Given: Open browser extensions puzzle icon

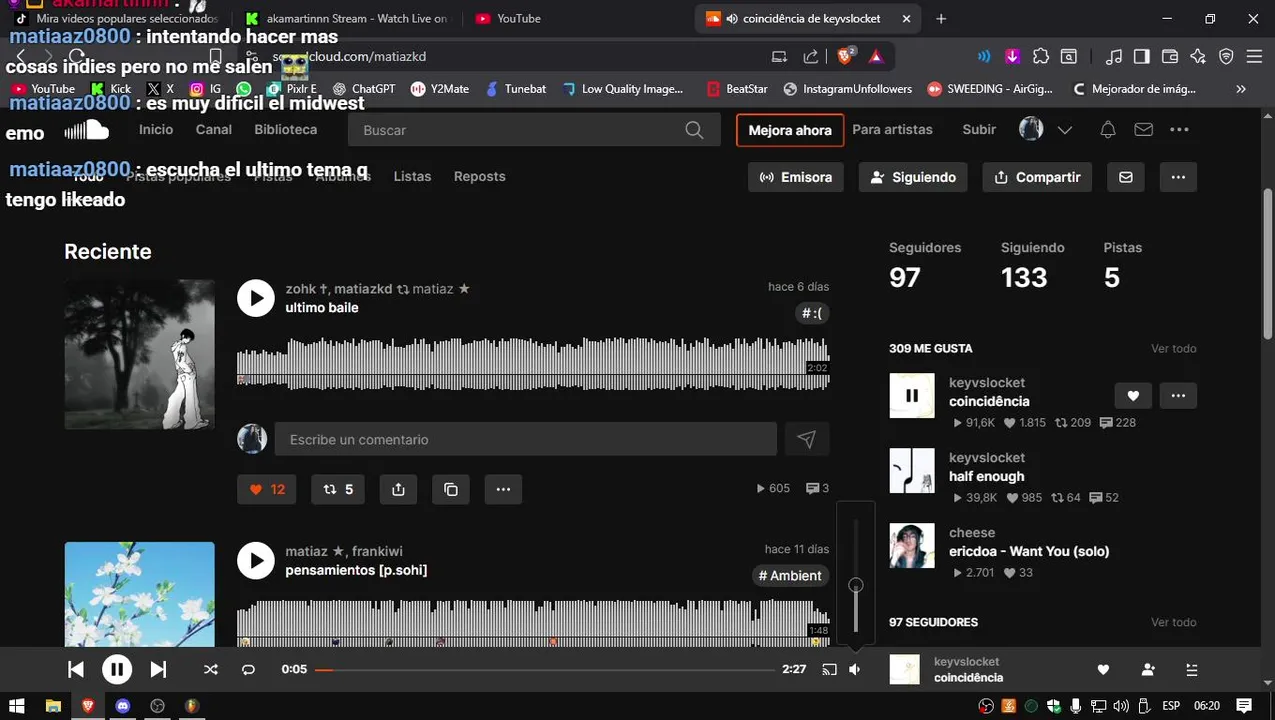Looking at the screenshot, I should coord(1041,57).
